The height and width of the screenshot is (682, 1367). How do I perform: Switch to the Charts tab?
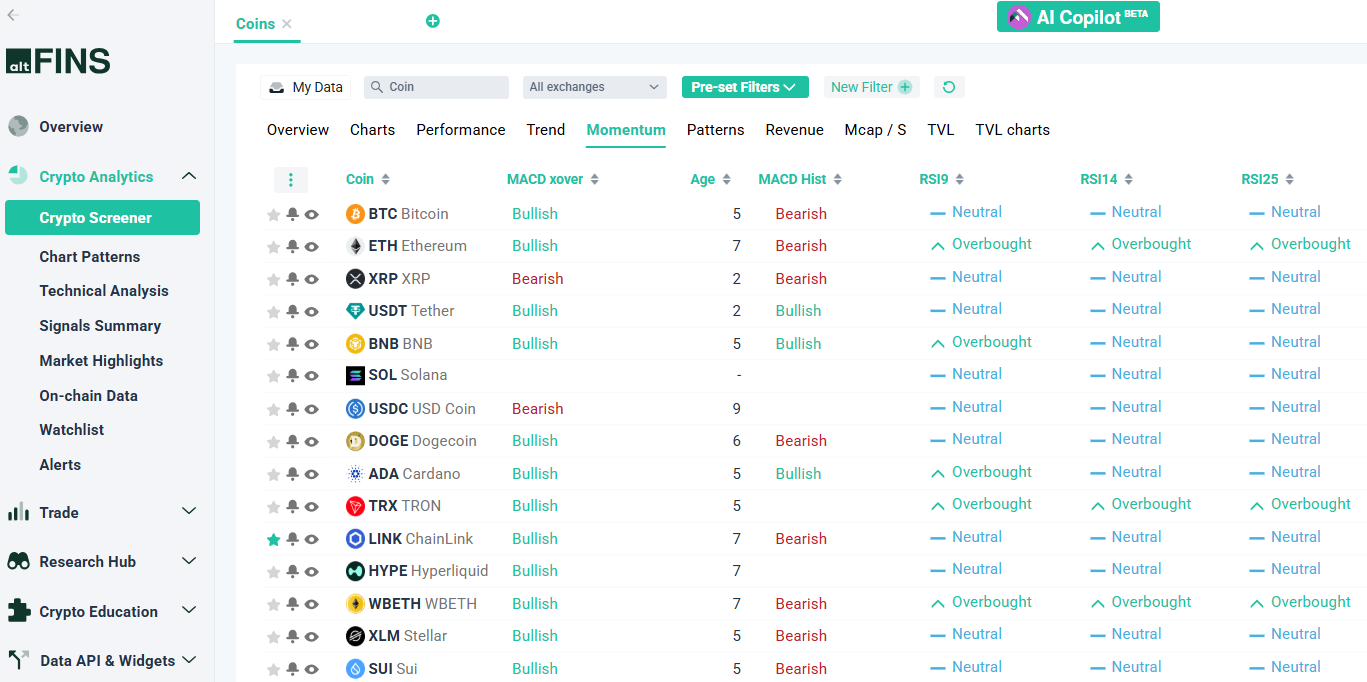[x=372, y=130]
